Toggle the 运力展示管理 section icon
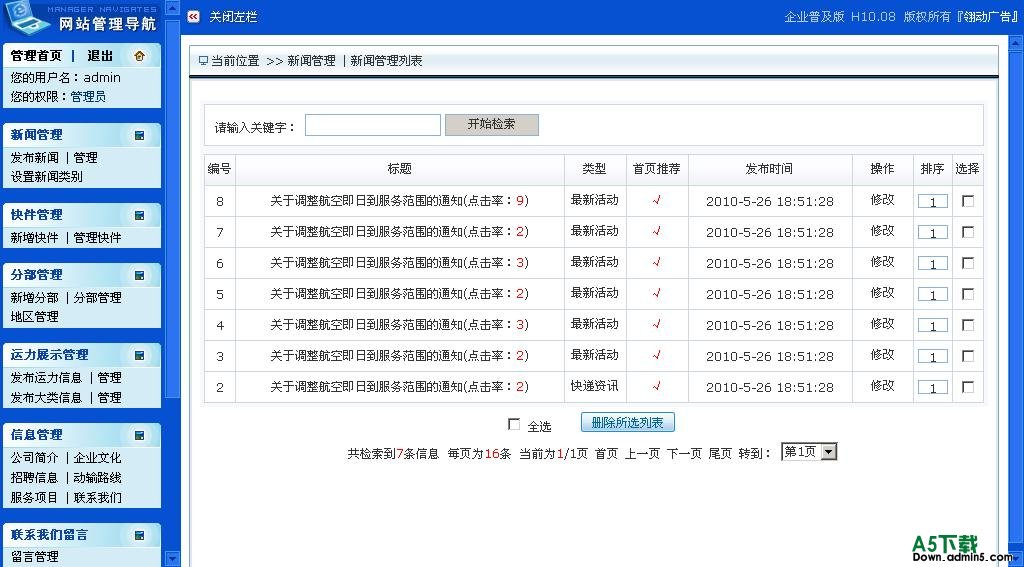Viewport: 1024px width, 567px height. coord(140,355)
